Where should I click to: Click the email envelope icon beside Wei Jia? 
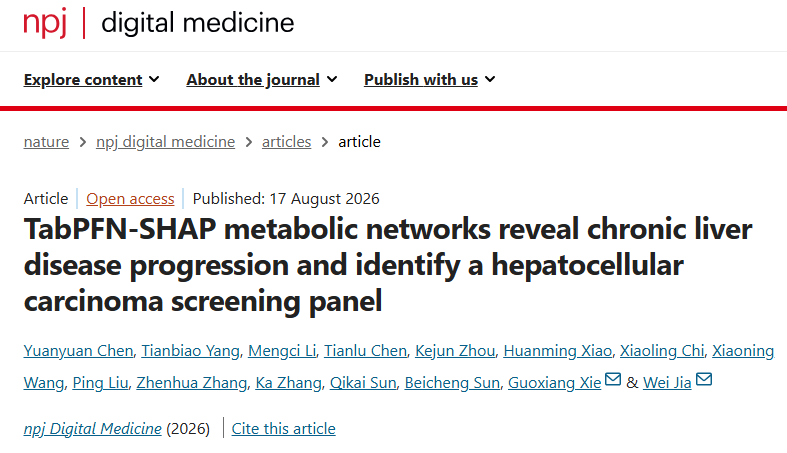pyautogui.click(x=704, y=379)
